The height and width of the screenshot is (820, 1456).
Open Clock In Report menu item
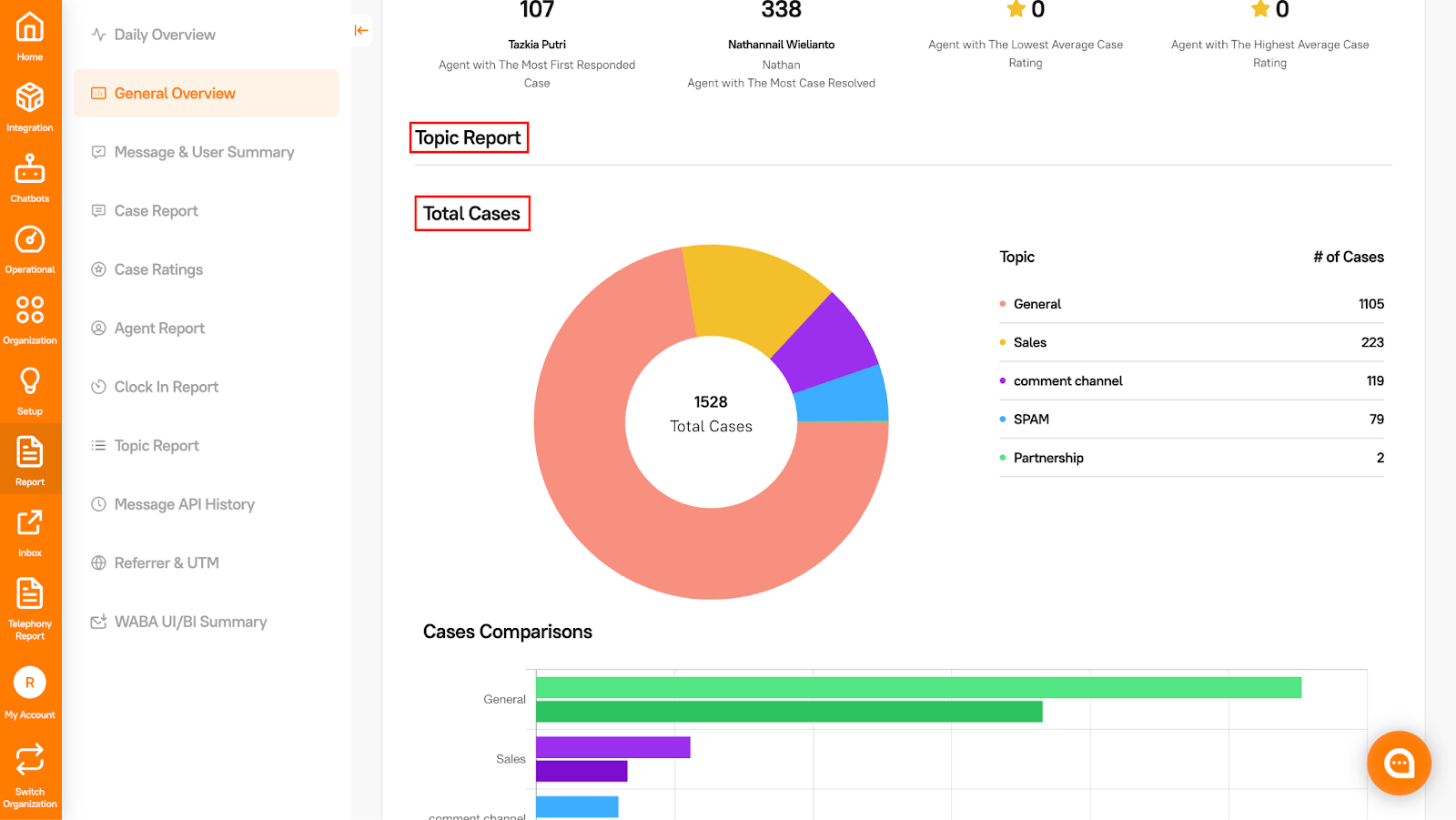(x=207, y=387)
